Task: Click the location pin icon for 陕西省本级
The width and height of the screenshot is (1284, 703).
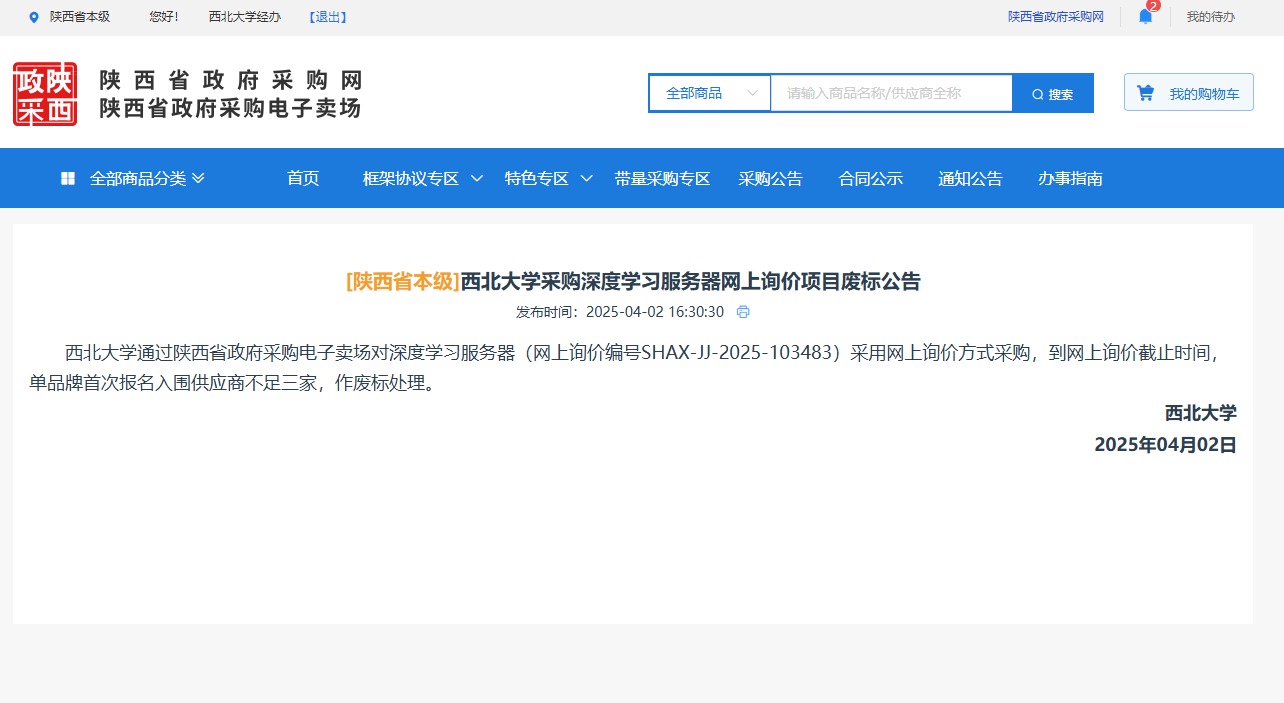Action: (34, 17)
